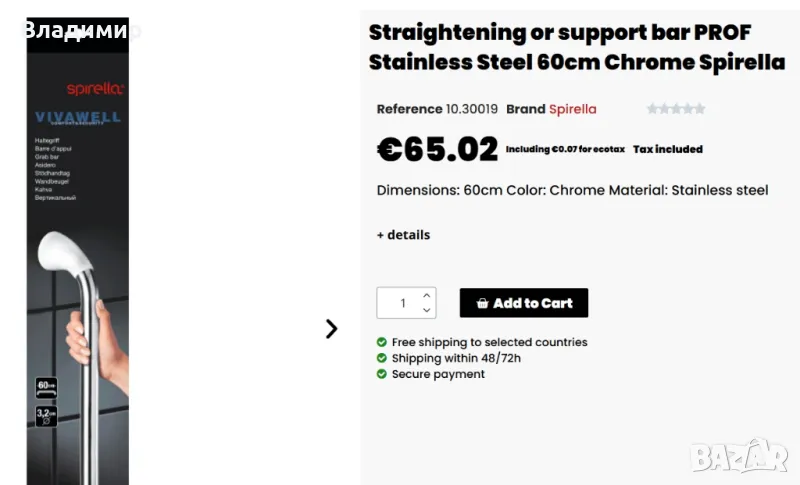Click the BAZAR watermark logo
The width and height of the screenshot is (800, 485).
[x=739, y=456]
